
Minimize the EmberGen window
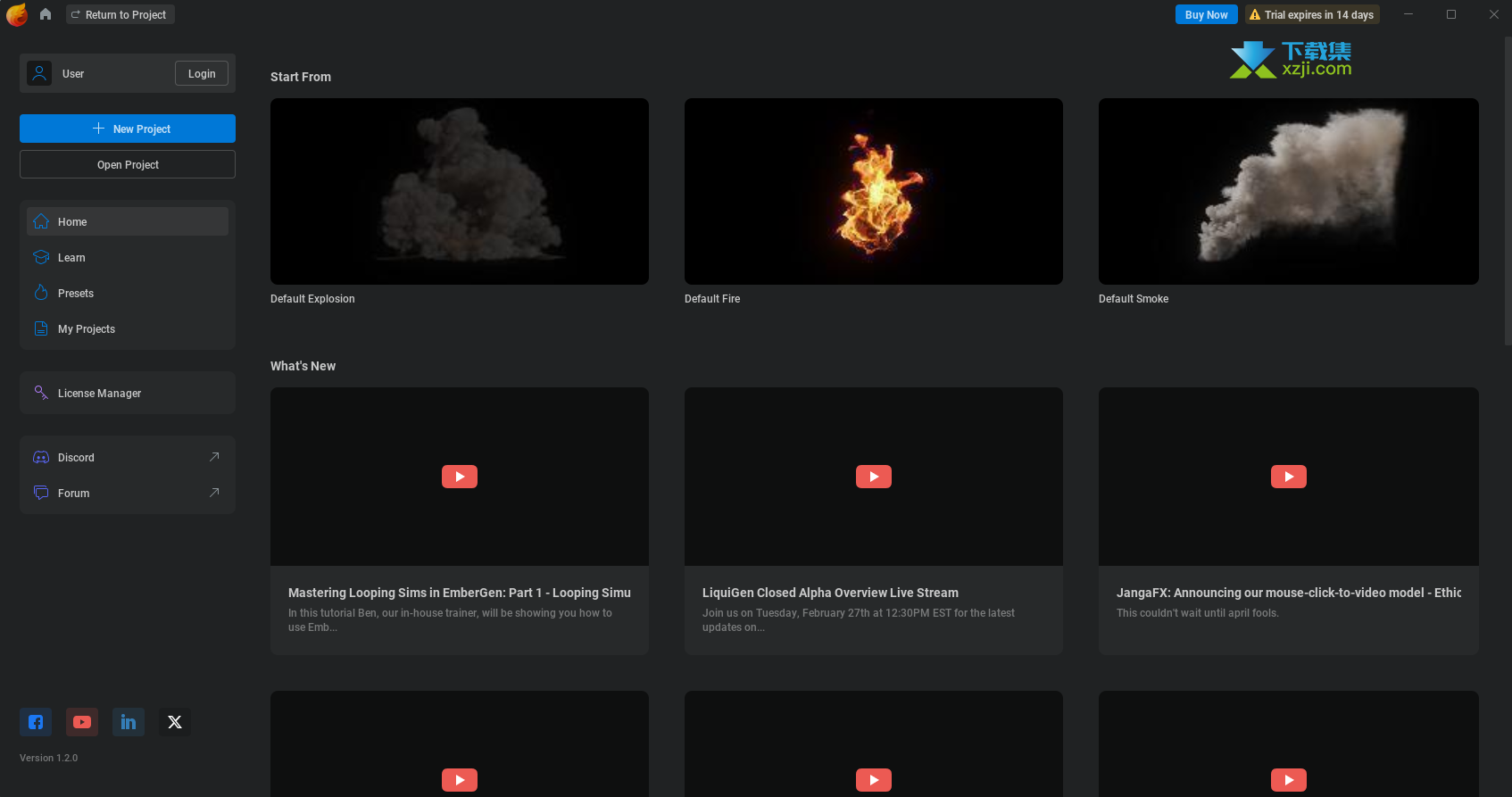1408,14
